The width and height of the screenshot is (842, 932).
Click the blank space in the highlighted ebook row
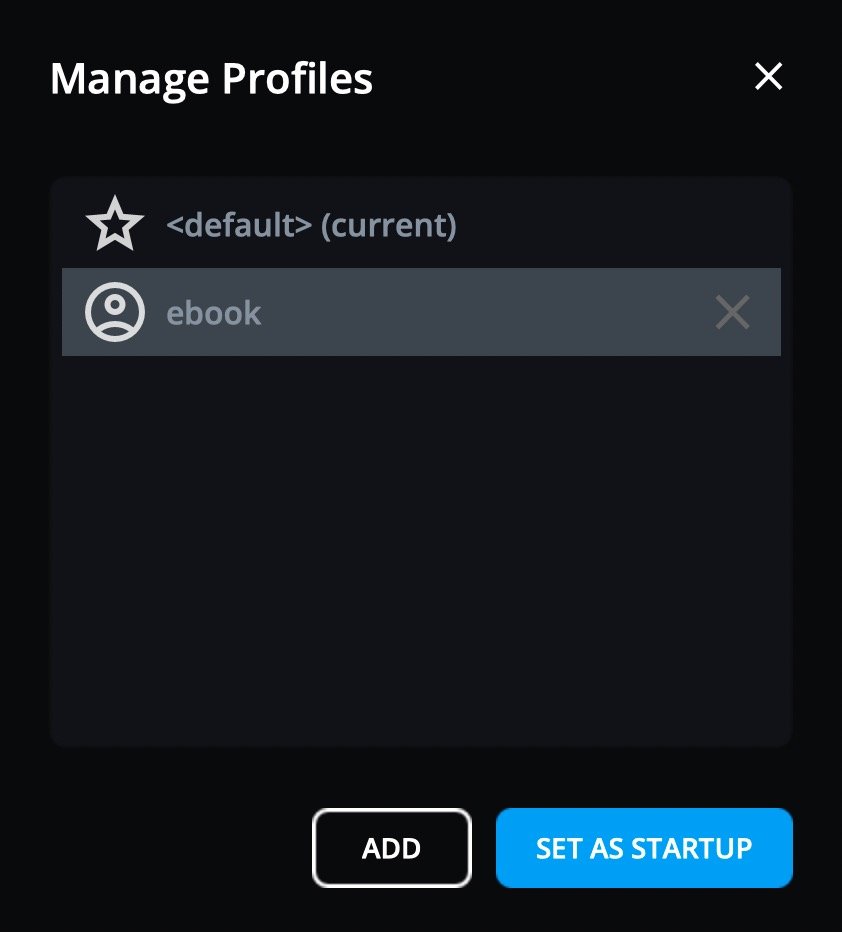click(x=480, y=313)
